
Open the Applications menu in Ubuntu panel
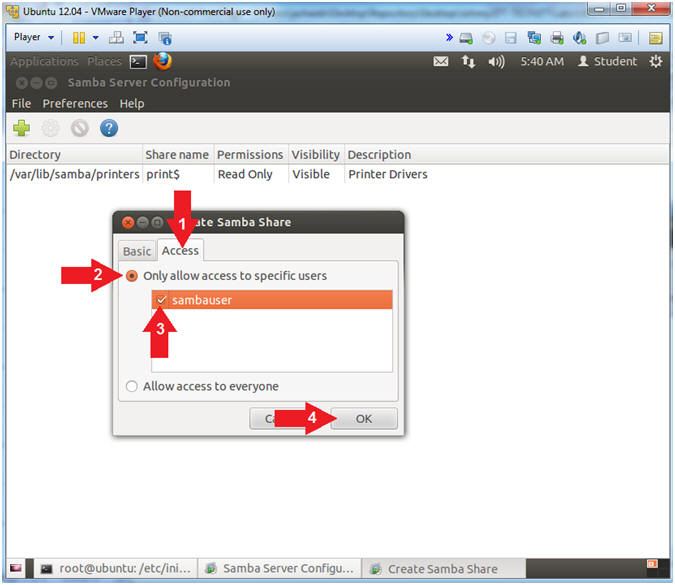click(x=44, y=62)
